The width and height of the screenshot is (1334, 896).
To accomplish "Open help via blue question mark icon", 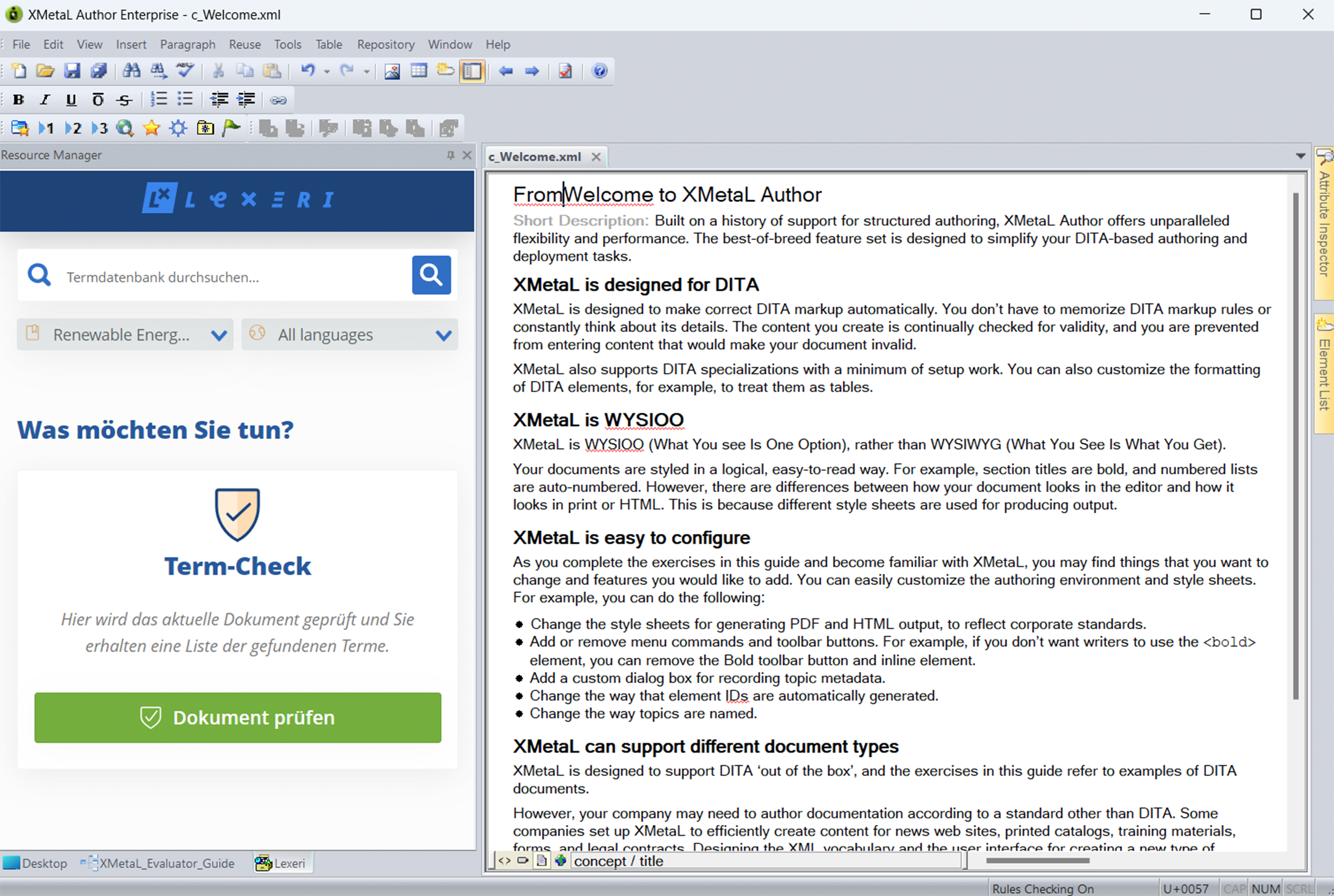I will pyautogui.click(x=599, y=71).
